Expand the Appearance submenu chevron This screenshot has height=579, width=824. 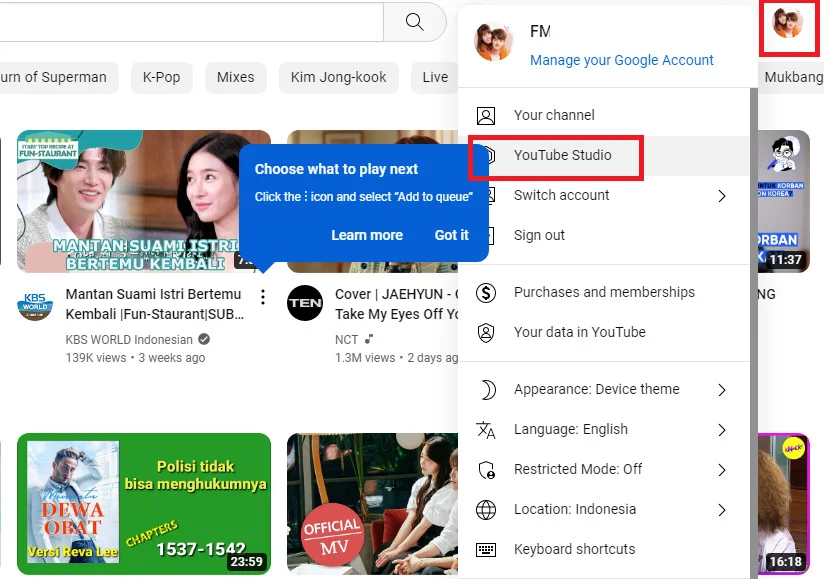pyautogui.click(x=722, y=390)
